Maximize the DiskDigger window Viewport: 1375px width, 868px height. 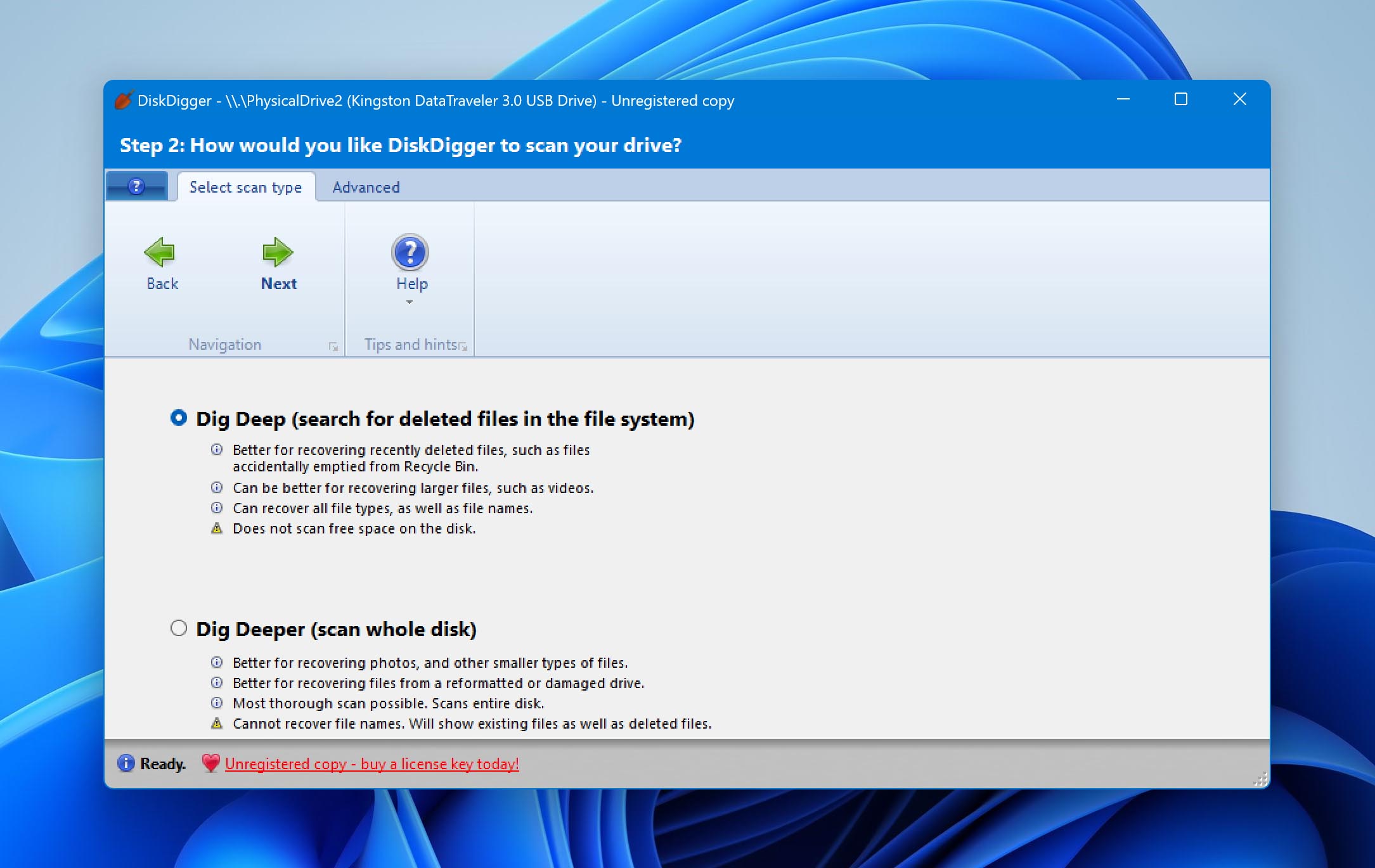pos(1181,99)
